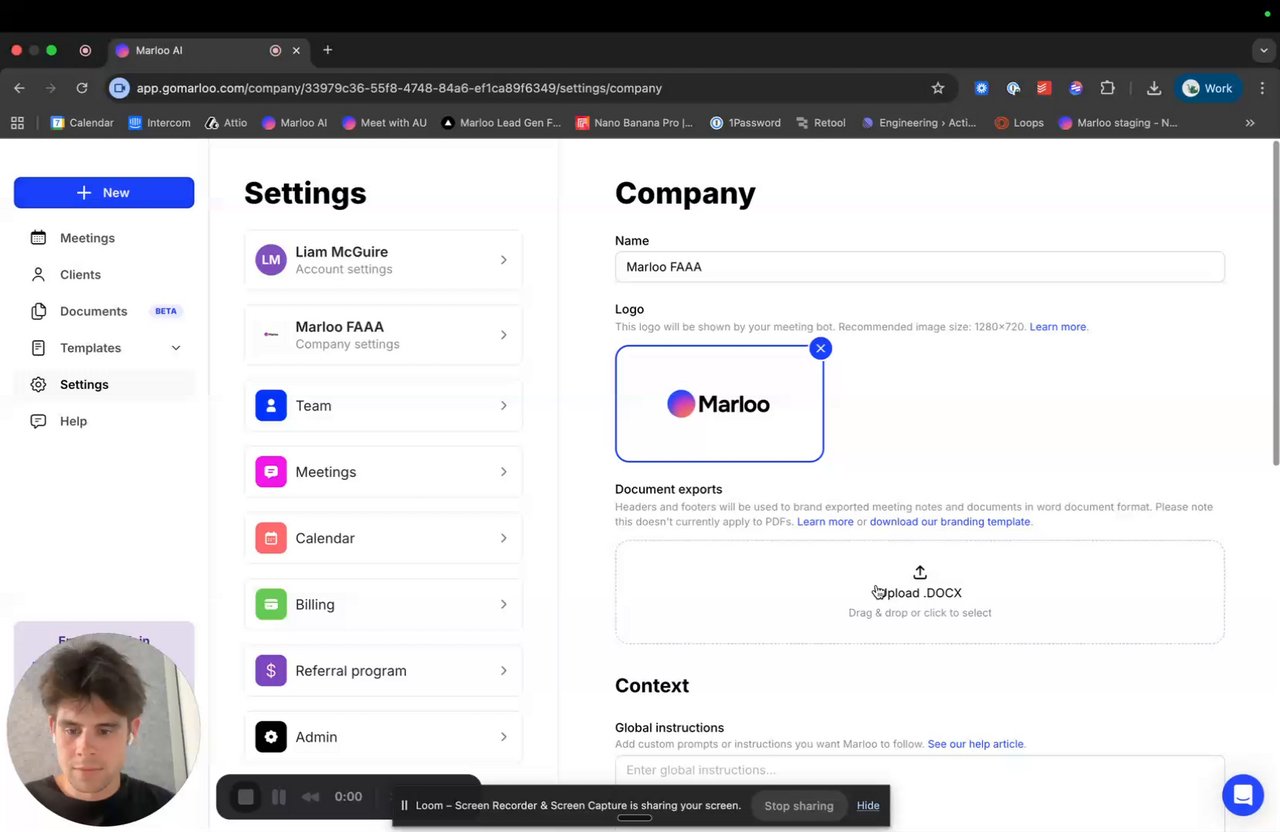
Task: Click the green Billing settings icon
Action: 271,604
